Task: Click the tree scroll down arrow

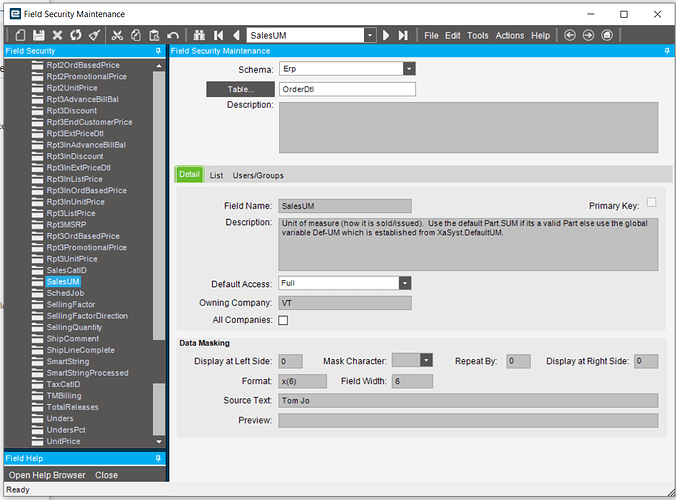Action: click(x=159, y=442)
